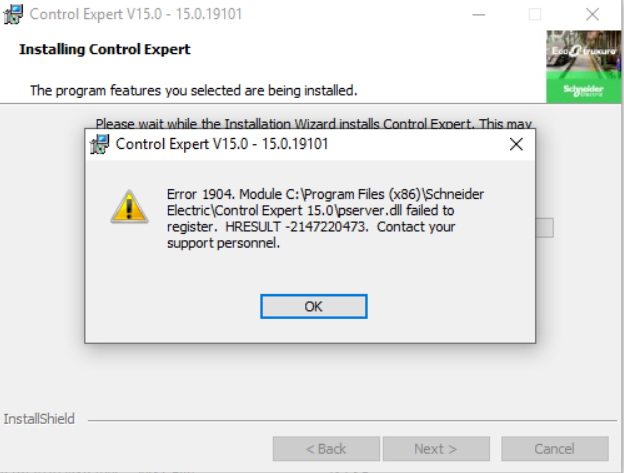Click the progress bar edge behind the dialog

(544, 228)
